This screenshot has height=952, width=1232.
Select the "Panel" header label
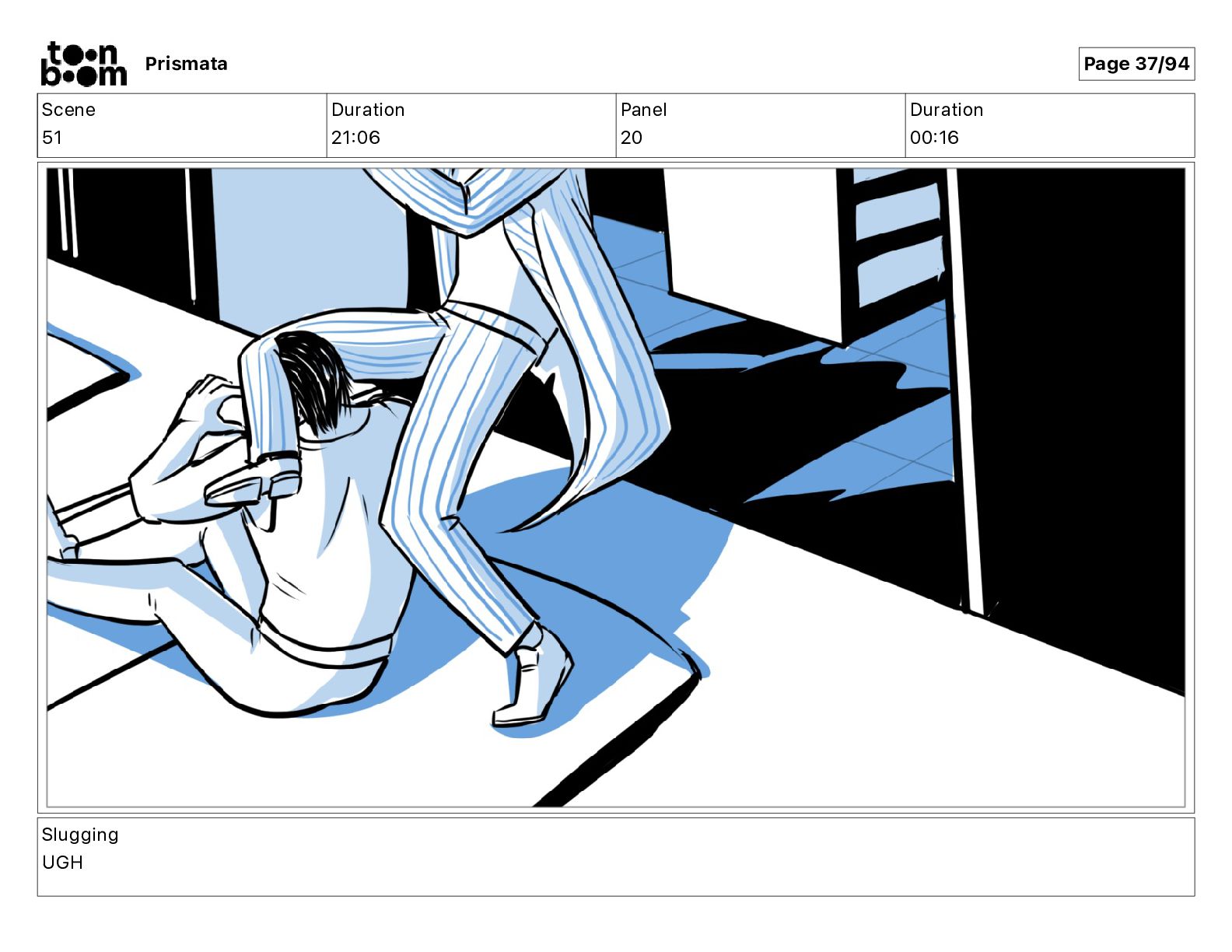[x=644, y=110]
